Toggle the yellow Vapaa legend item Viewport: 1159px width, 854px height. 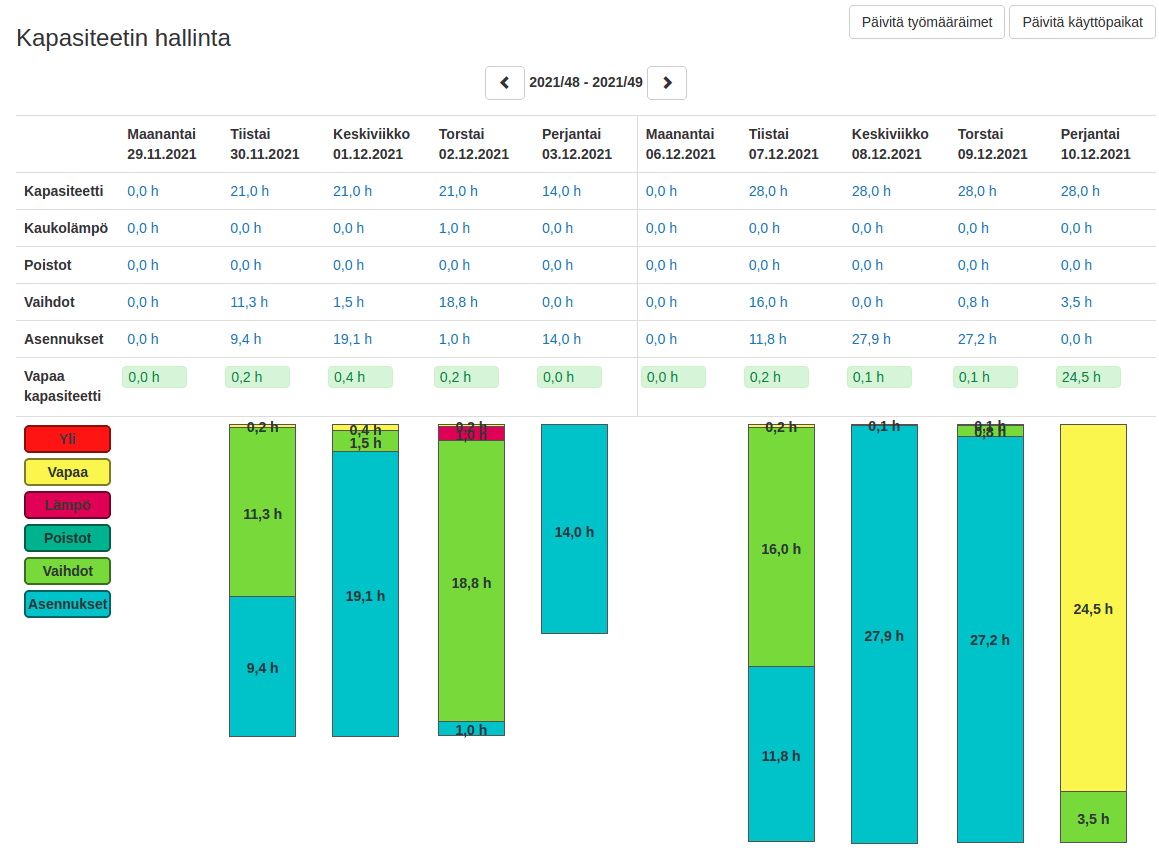[68, 472]
